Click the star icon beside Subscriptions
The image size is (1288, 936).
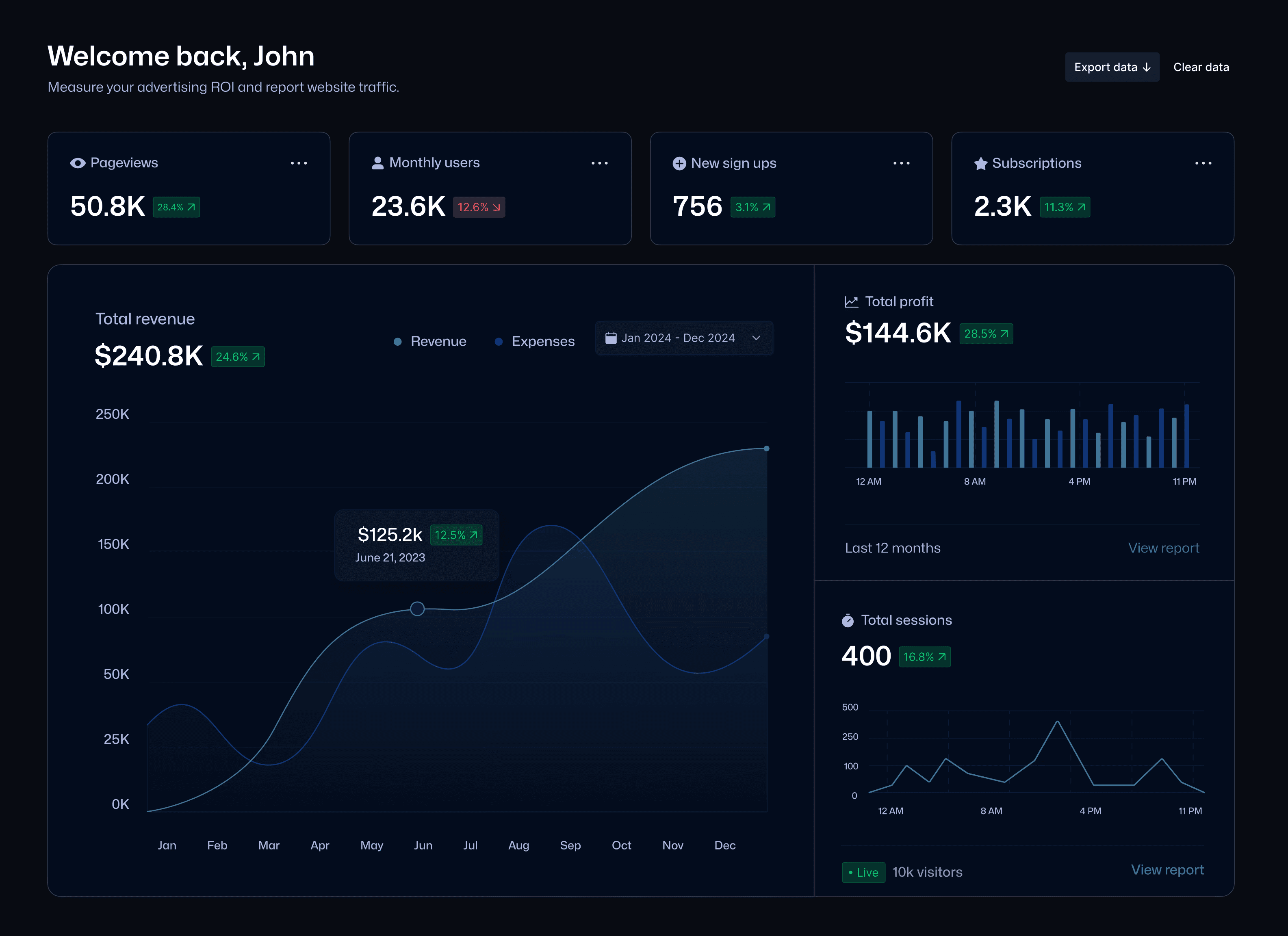tap(981, 164)
